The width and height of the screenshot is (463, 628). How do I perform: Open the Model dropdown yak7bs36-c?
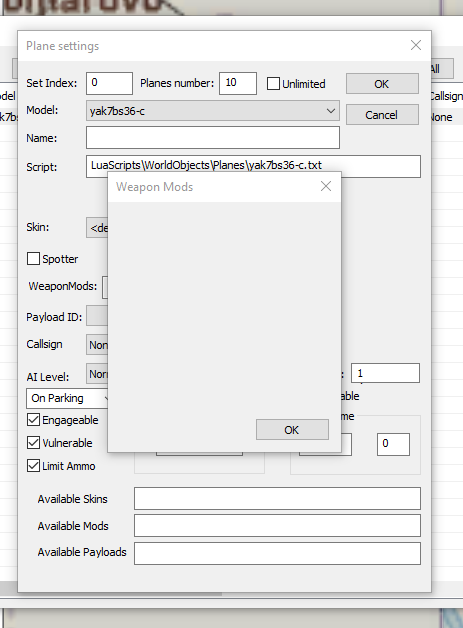point(213,111)
